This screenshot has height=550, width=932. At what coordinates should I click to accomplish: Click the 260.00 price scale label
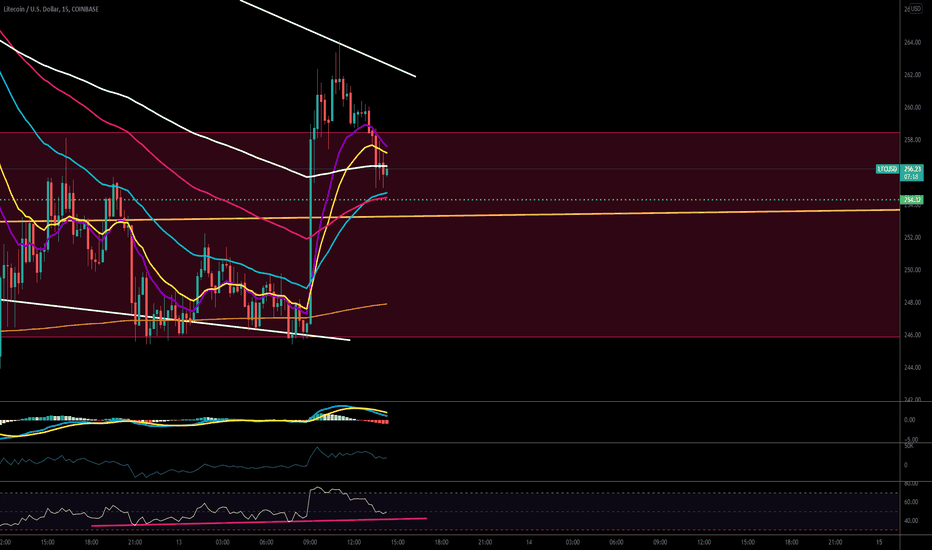(x=912, y=108)
